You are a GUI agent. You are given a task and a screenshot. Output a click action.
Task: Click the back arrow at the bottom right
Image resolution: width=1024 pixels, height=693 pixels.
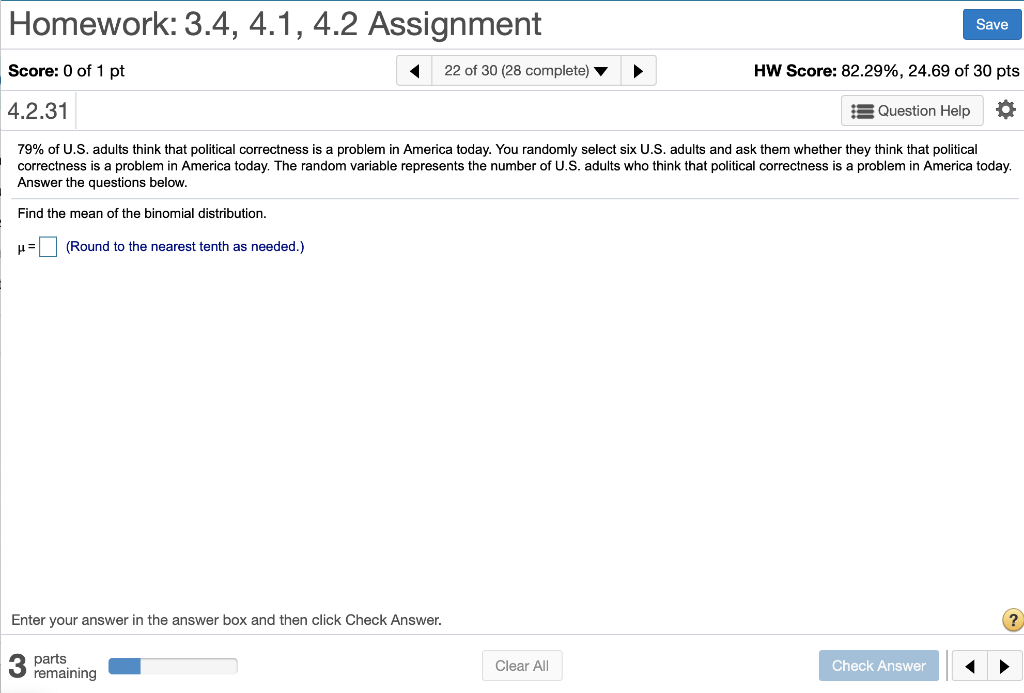(x=968, y=665)
